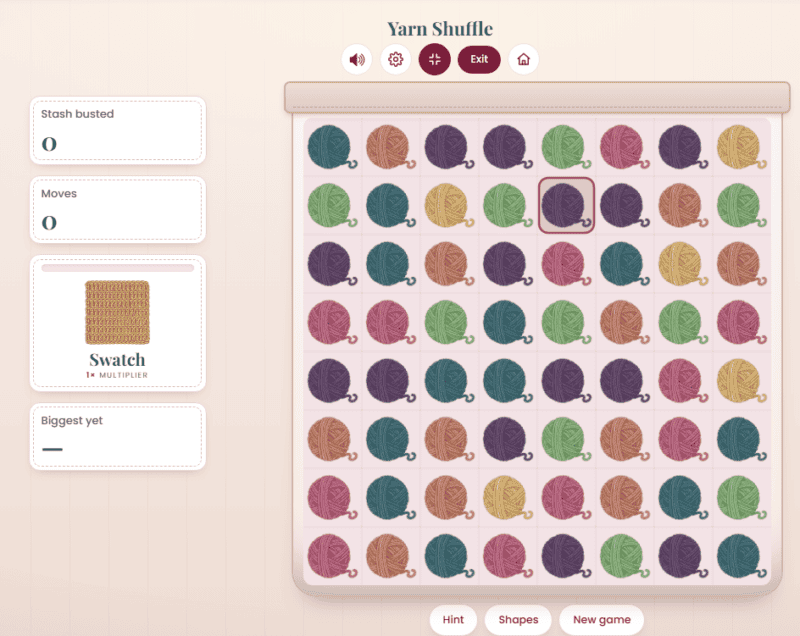This screenshot has width=800, height=636.
Task: Select the pink yarn ball in the top row
Action: coord(624,147)
